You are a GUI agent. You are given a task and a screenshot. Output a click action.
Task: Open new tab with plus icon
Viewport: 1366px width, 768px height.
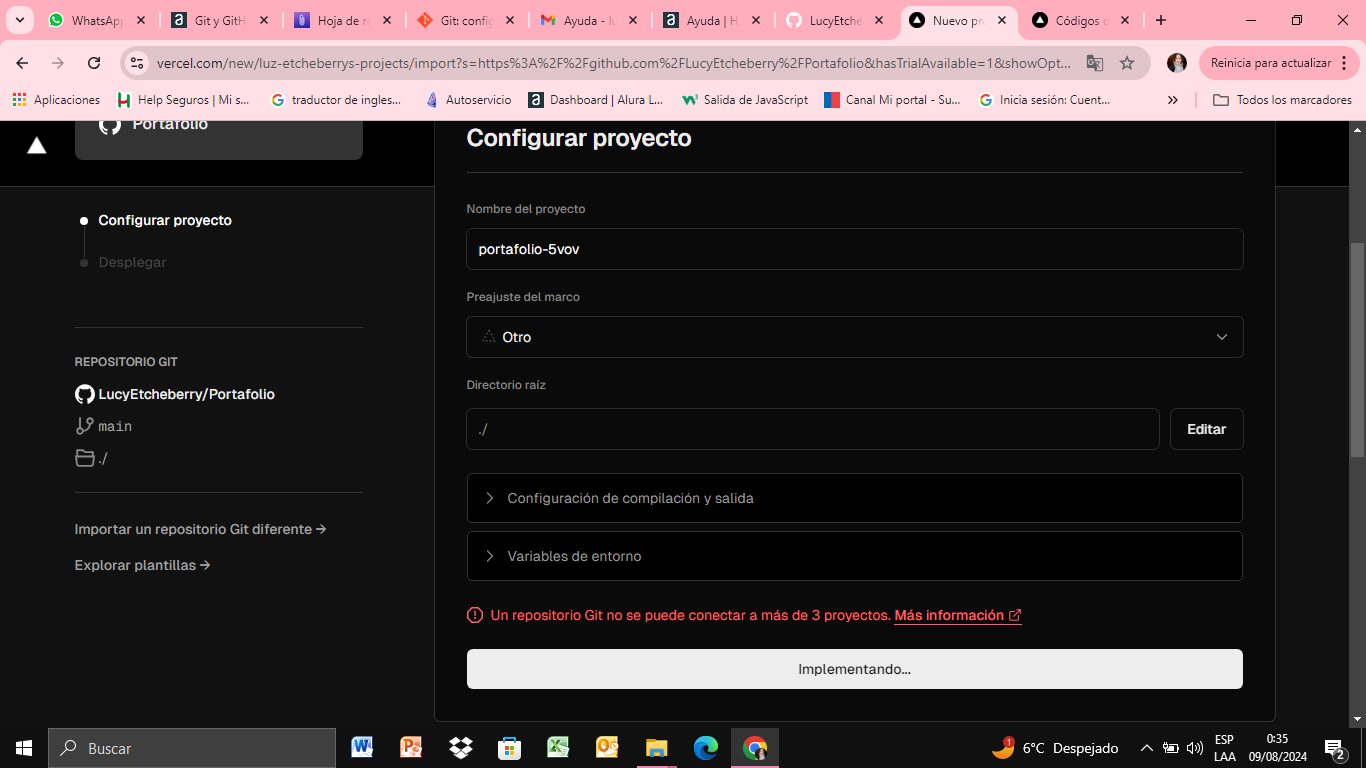1160,20
